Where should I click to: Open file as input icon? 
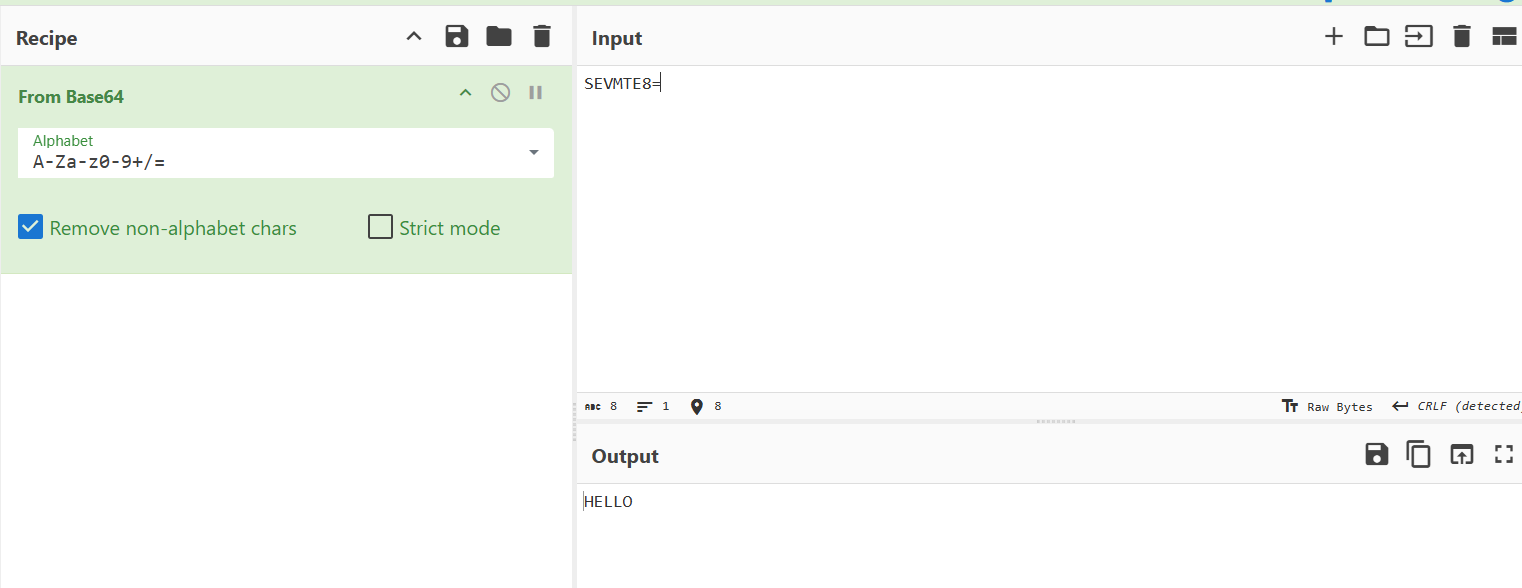pos(1419,37)
